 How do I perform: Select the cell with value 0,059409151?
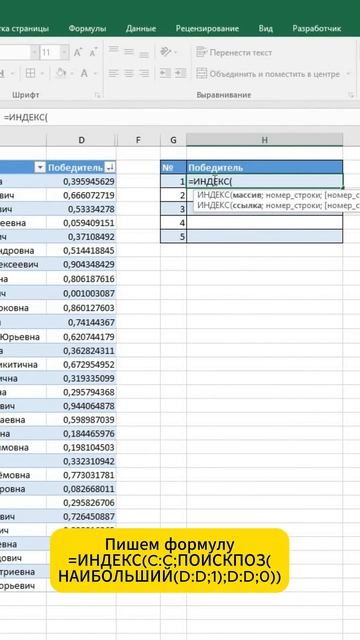(81, 223)
